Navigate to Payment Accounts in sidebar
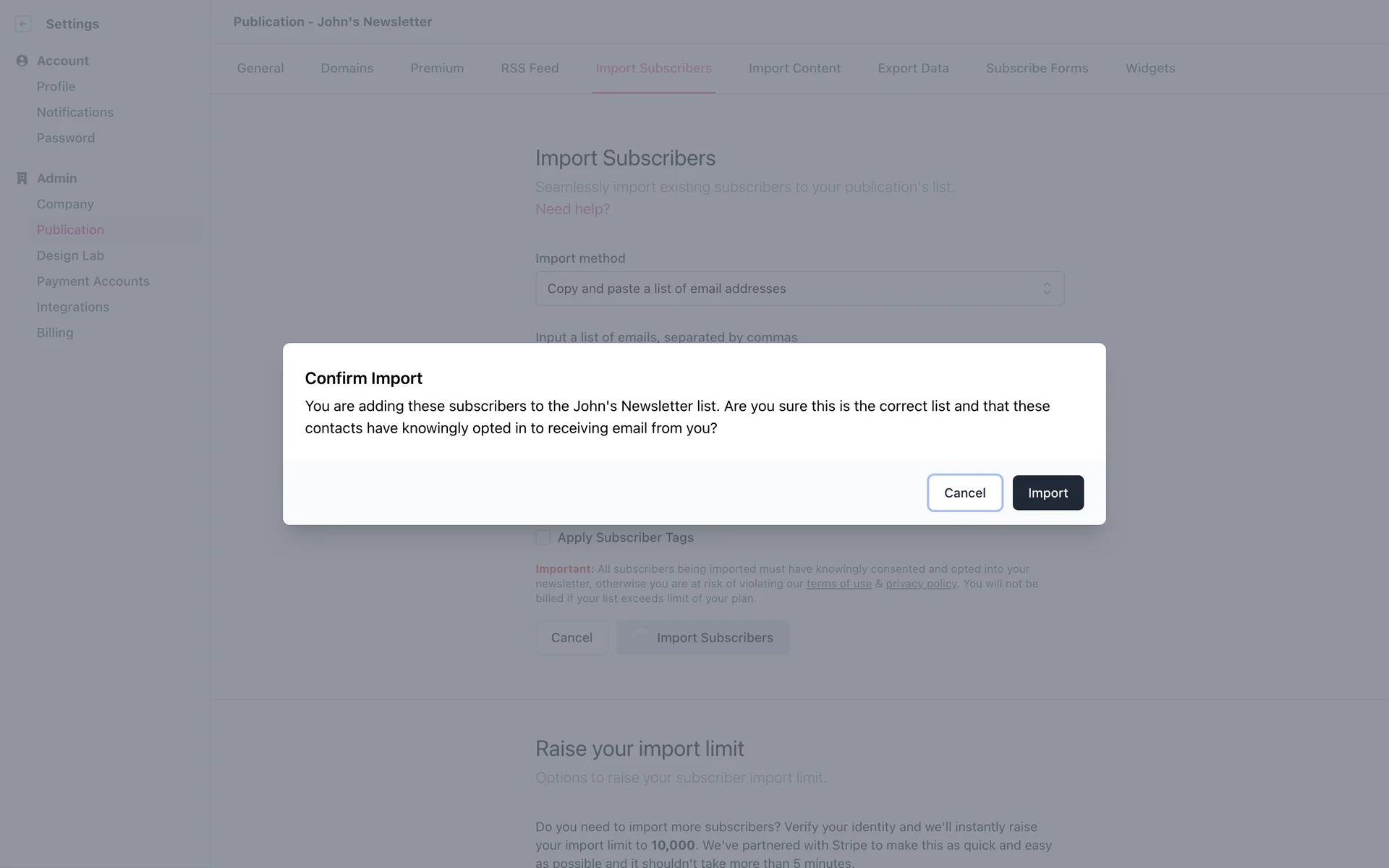 93,281
